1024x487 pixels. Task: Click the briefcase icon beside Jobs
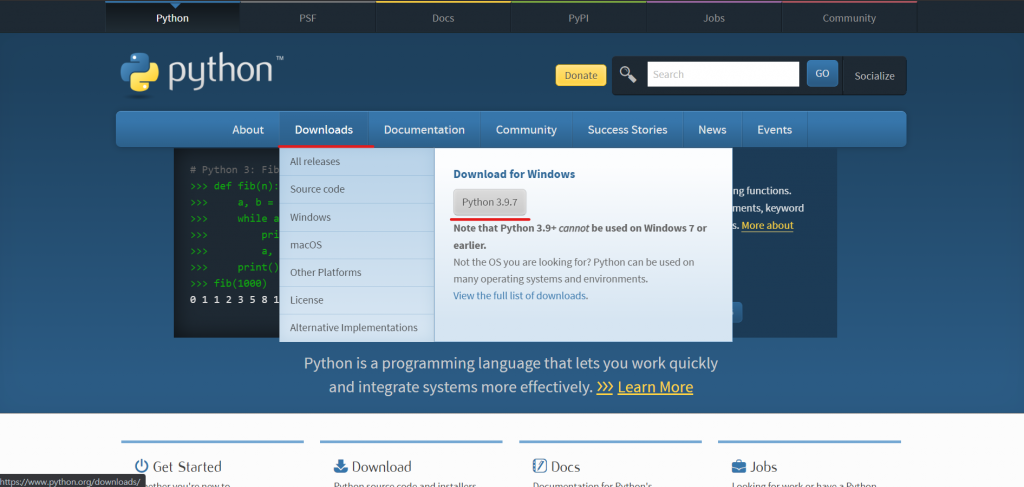739,466
